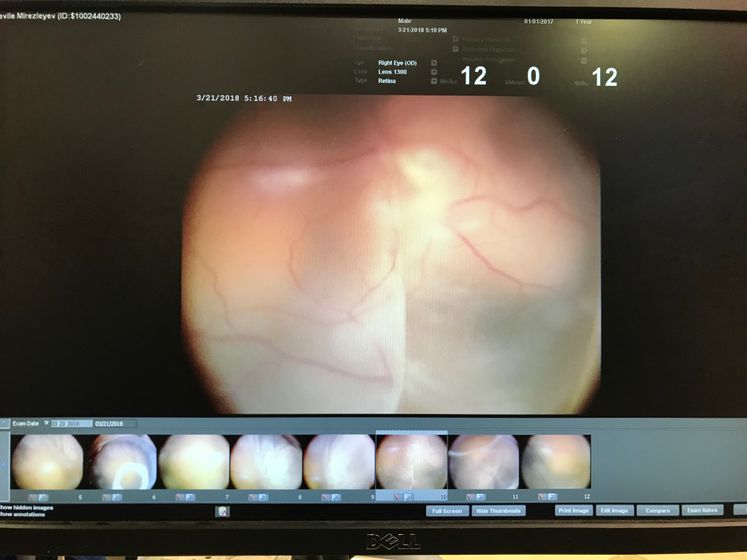
Task: Click the Compare button
Action: pyautogui.click(x=657, y=510)
